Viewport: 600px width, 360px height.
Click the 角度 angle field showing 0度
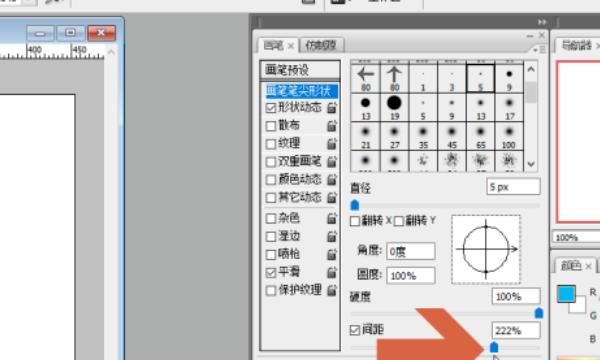(411, 251)
